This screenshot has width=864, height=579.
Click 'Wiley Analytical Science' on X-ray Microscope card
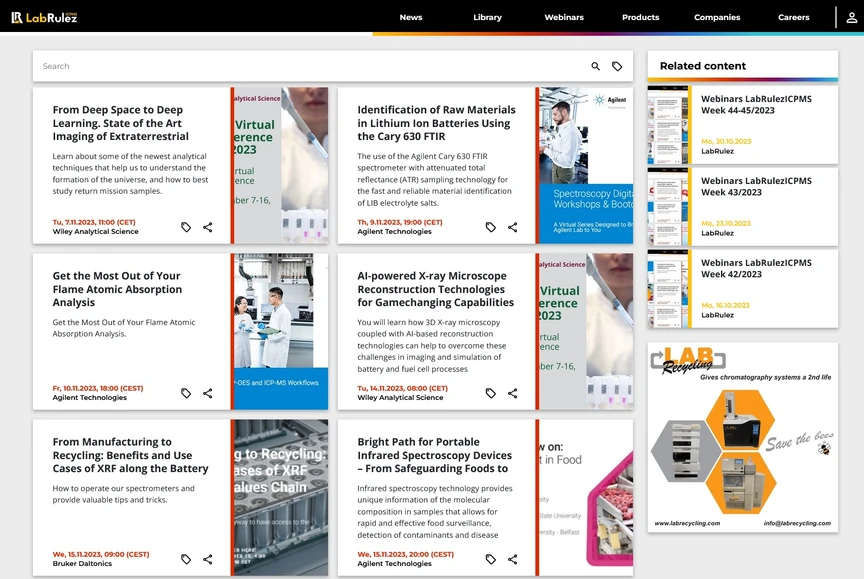[400, 398]
